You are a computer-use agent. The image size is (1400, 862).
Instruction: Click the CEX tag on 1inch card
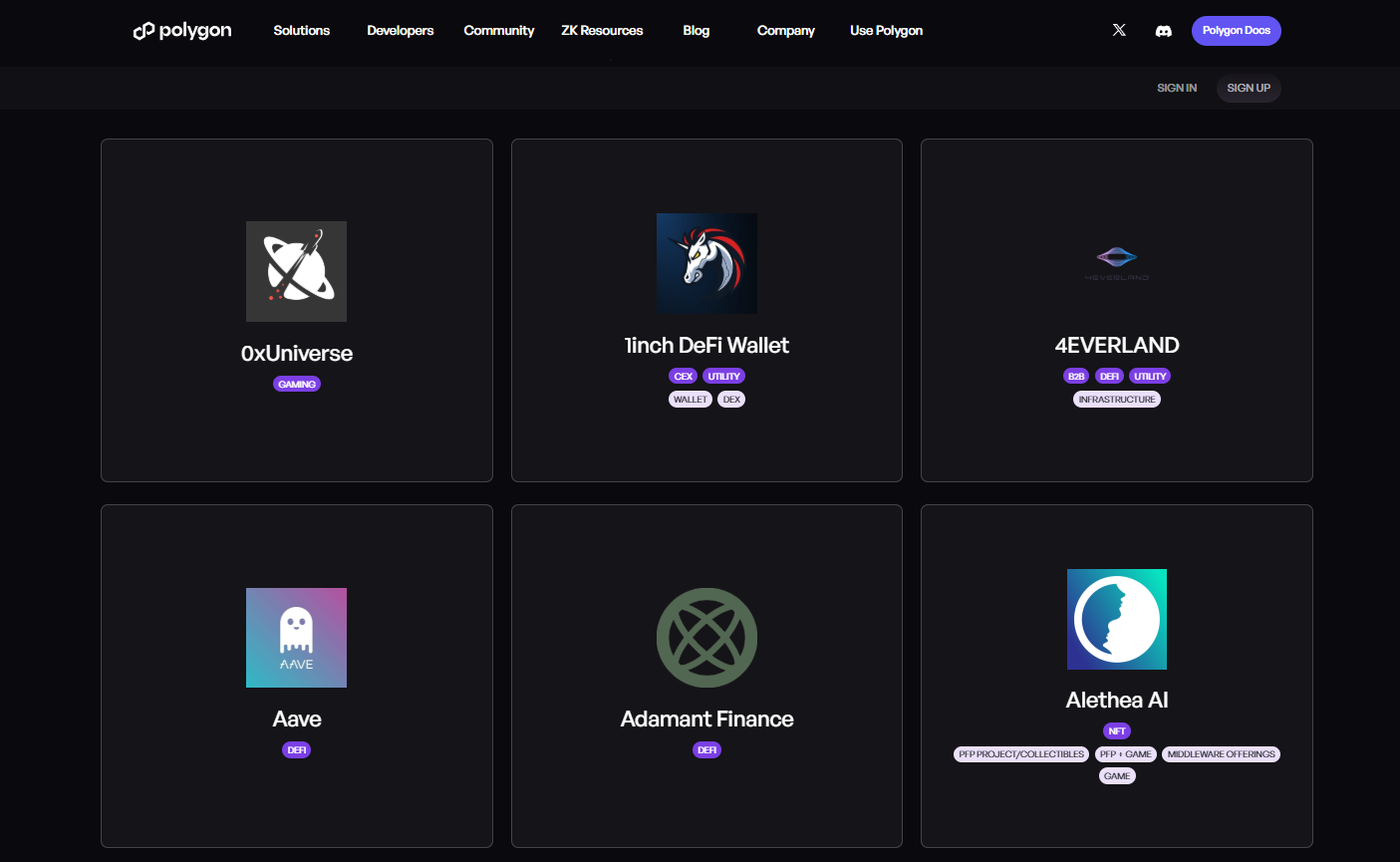pos(684,376)
